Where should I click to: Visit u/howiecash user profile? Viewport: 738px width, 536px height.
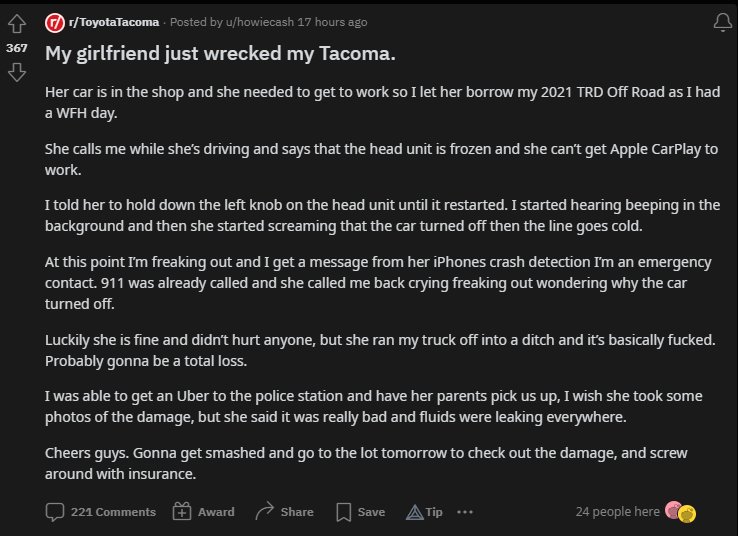260,22
